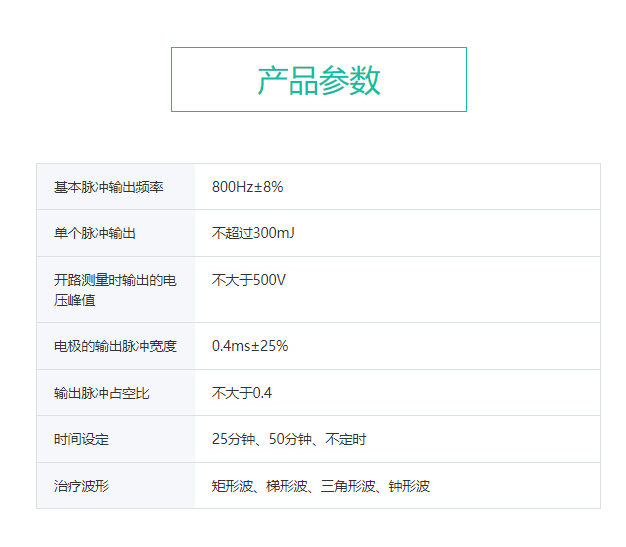
Task: Click the 时间设定 label cell
Action: click(81, 439)
